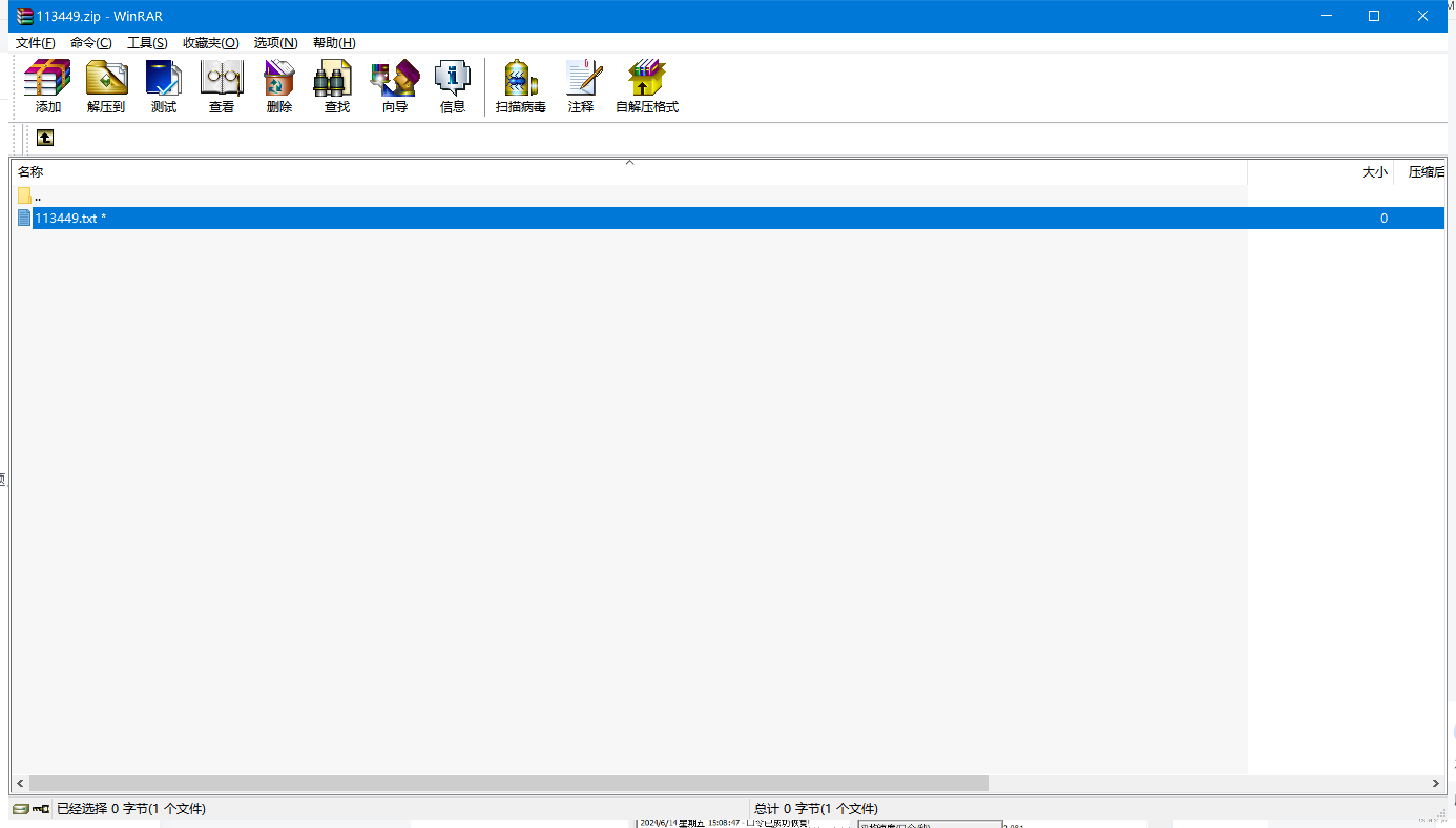Click the WinRAR title bar app icon
The image size is (1456, 828).
coord(25,16)
